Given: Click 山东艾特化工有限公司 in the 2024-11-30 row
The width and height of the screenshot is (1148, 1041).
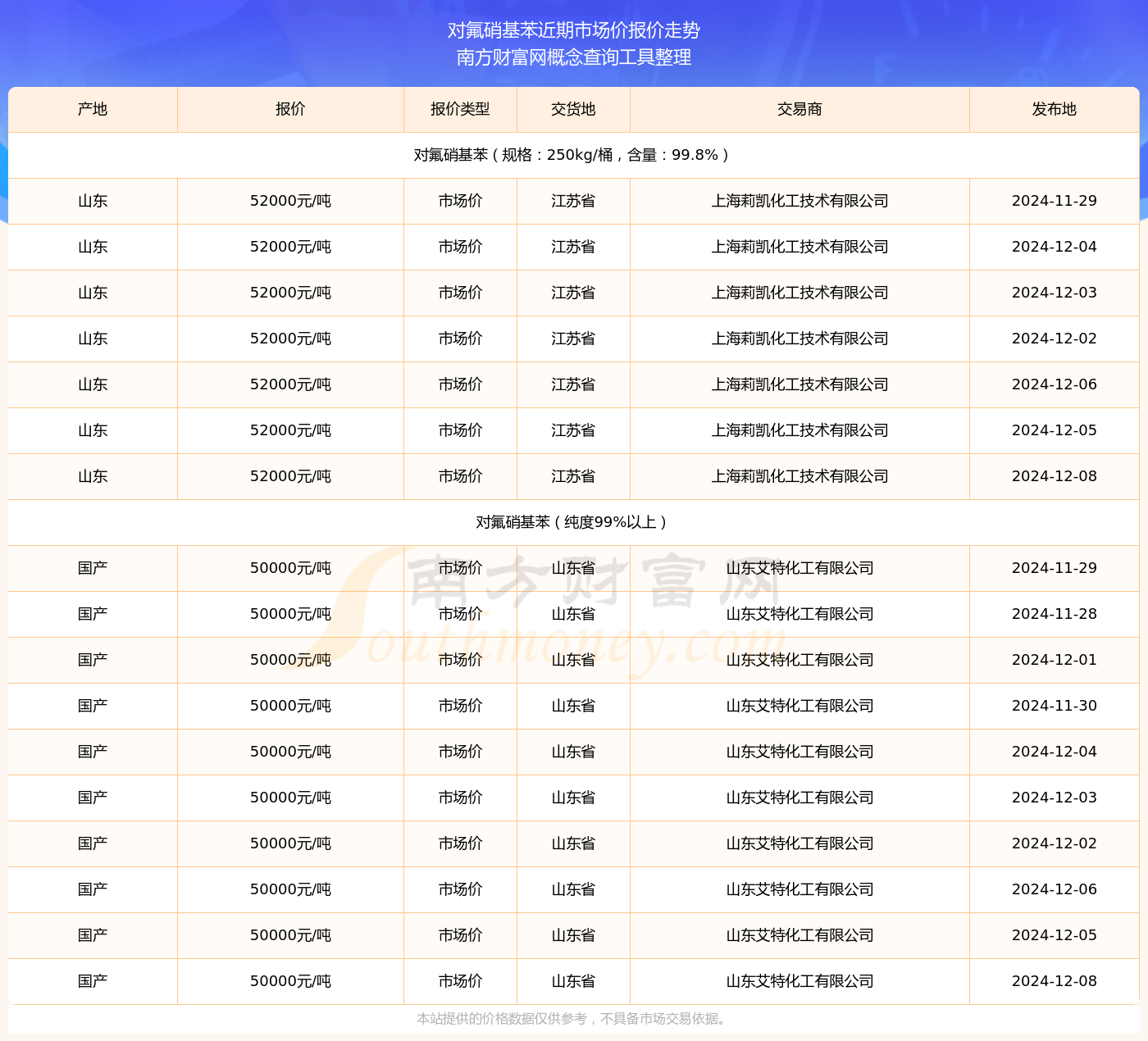Looking at the screenshot, I should point(799,706).
